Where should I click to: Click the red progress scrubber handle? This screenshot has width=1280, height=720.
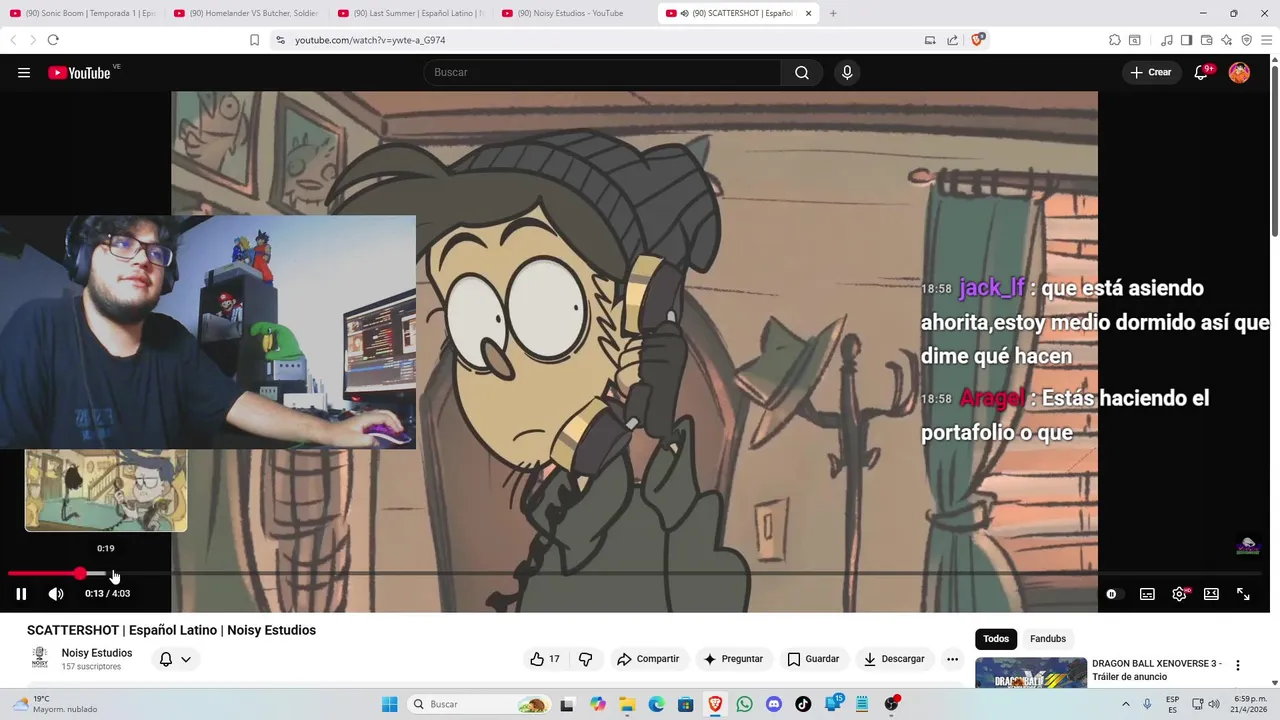(x=80, y=574)
